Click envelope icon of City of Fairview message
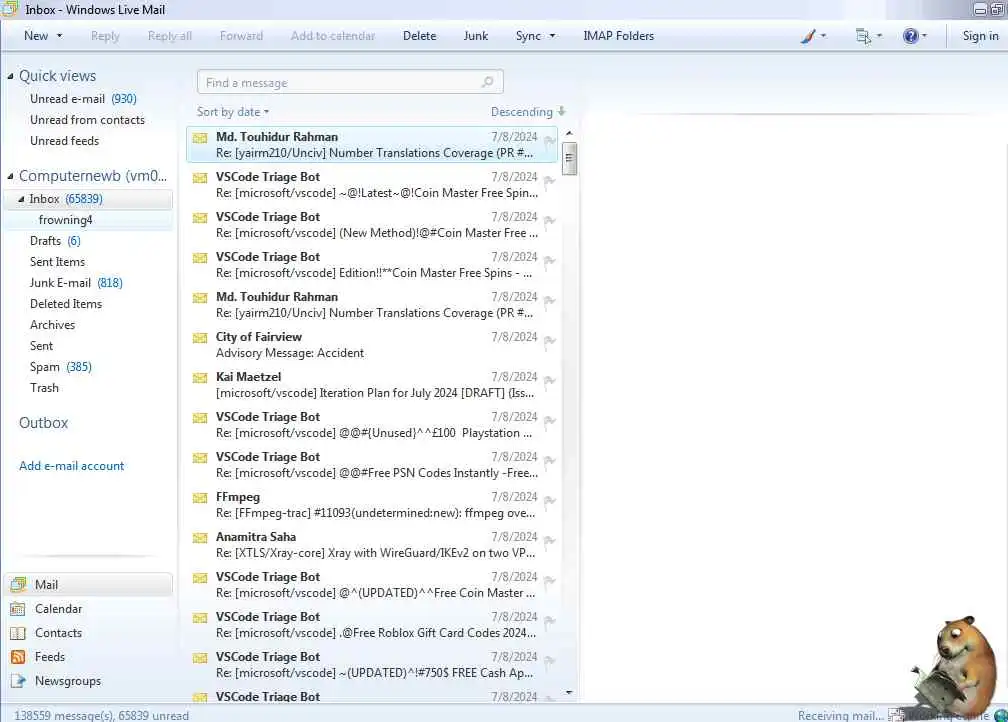 200,338
